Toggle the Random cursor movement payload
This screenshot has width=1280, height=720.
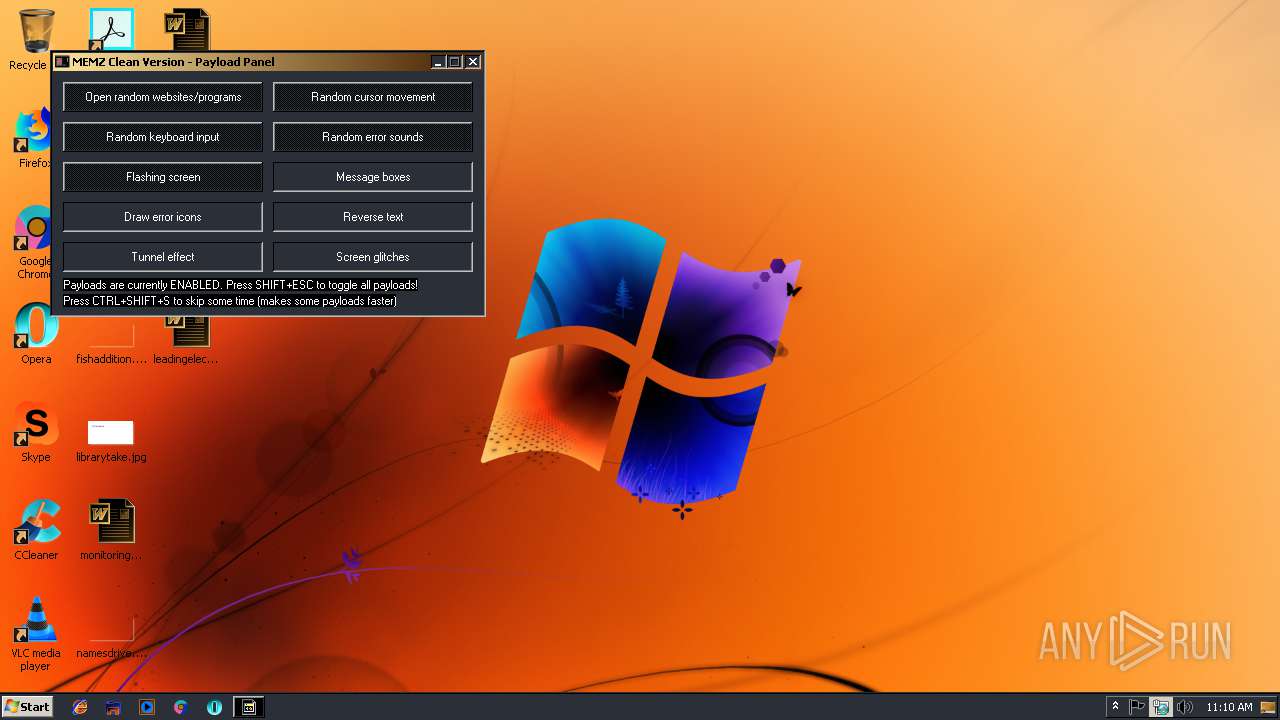[373, 97]
